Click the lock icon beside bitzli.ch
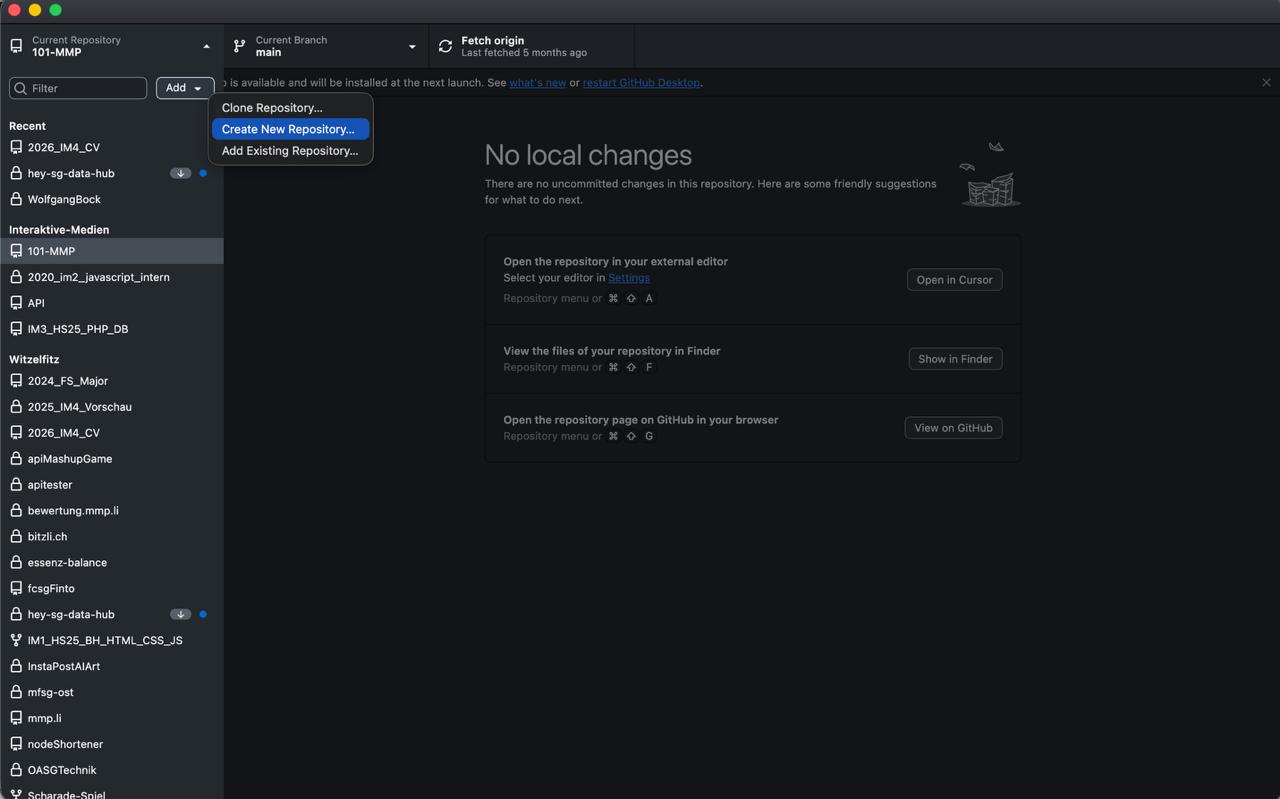The width and height of the screenshot is (1280, 799). [16, 536]
